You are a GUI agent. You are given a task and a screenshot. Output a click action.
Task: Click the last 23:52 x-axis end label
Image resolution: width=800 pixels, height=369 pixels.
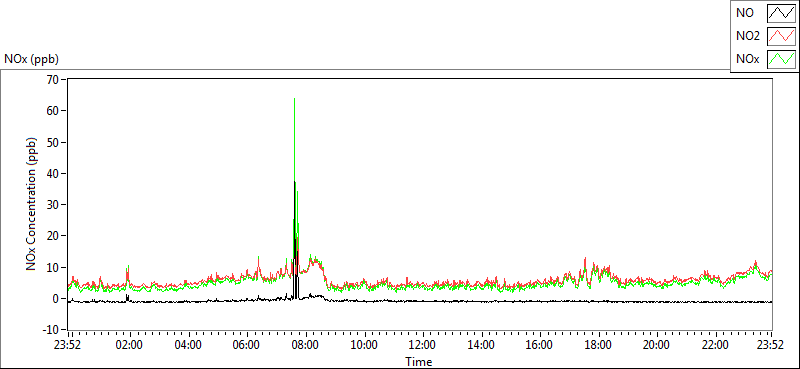(x=771, y=344)
